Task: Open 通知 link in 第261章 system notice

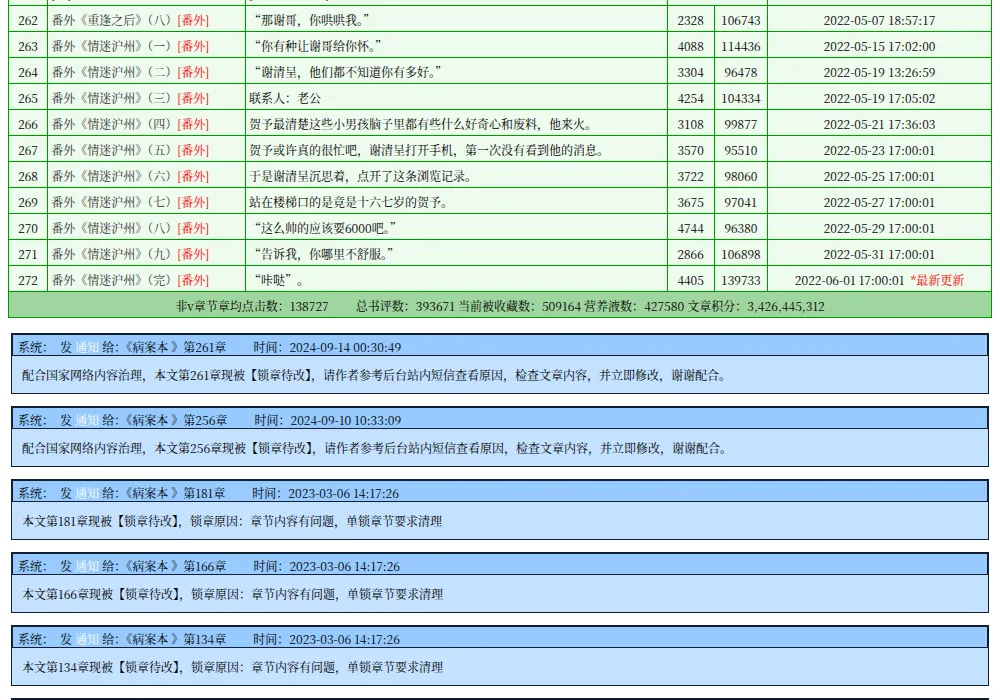Action: point(87,347)
